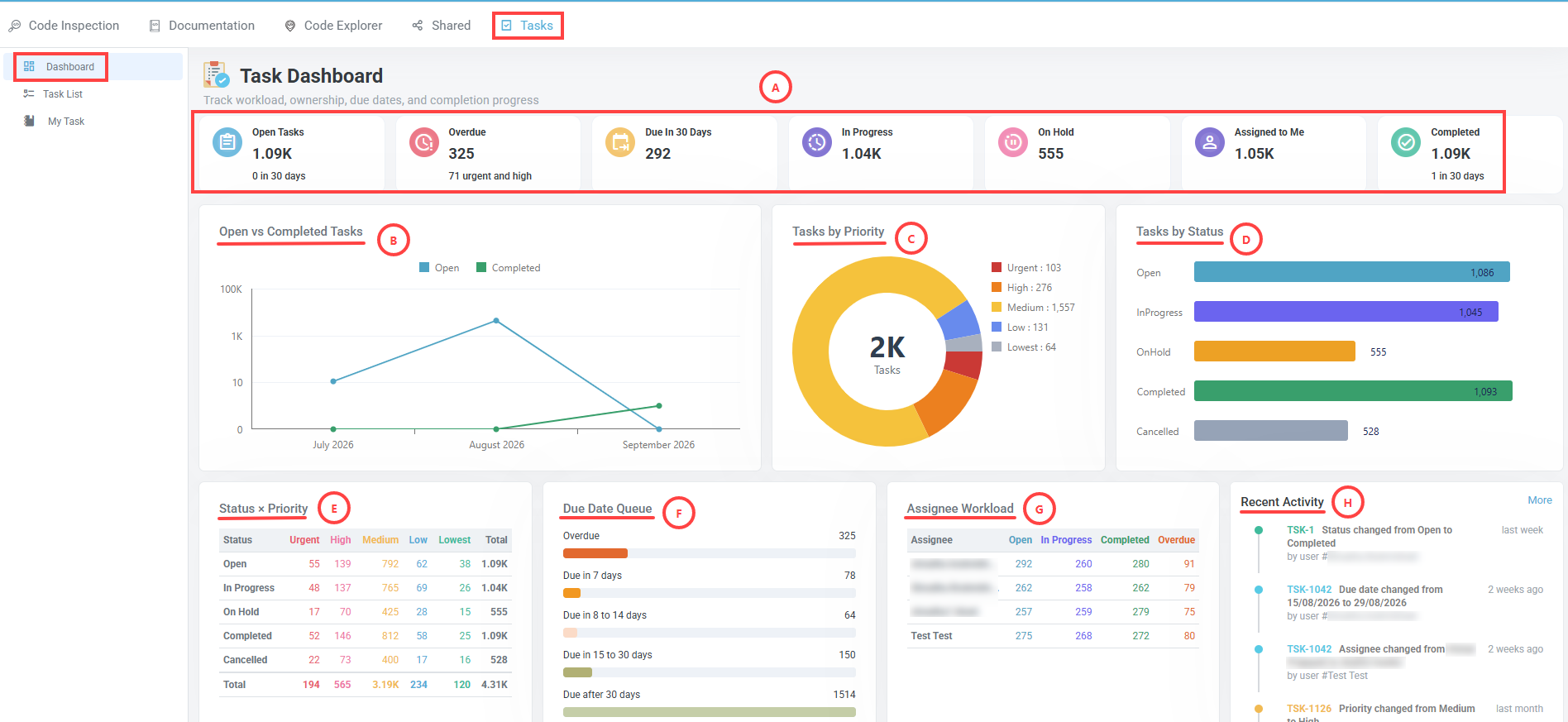1568x722 pixels.
Task: Click the Tasks checkbox icon in top nav
Action: [507, 26]
